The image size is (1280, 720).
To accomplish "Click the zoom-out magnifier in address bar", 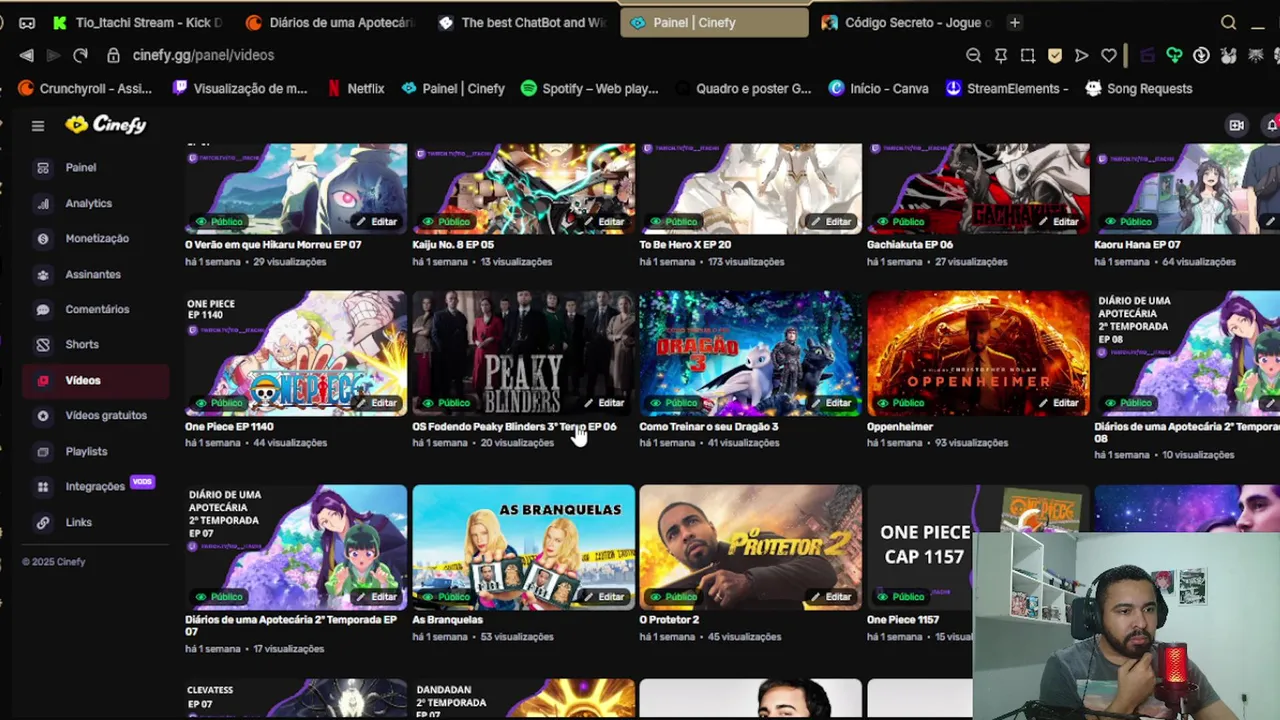I will [x=973, y=56].
